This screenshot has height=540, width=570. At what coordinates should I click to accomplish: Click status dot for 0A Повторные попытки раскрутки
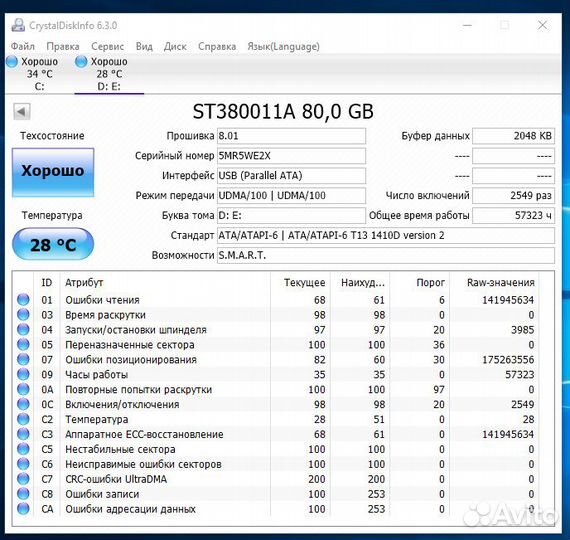(23, 389)
